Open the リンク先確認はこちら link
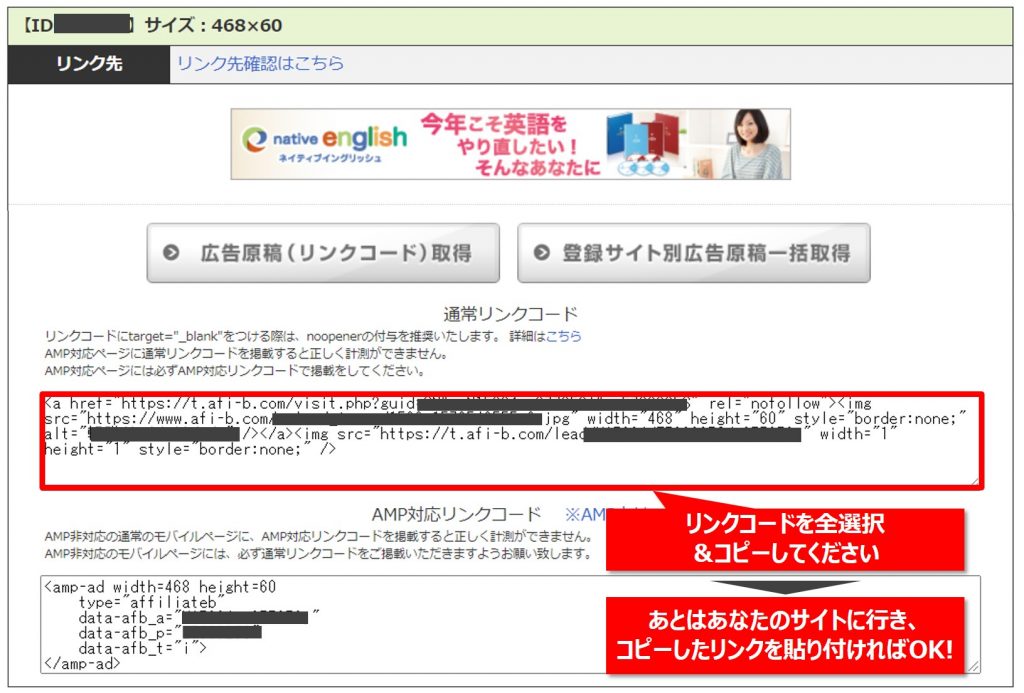 point(260,63)
